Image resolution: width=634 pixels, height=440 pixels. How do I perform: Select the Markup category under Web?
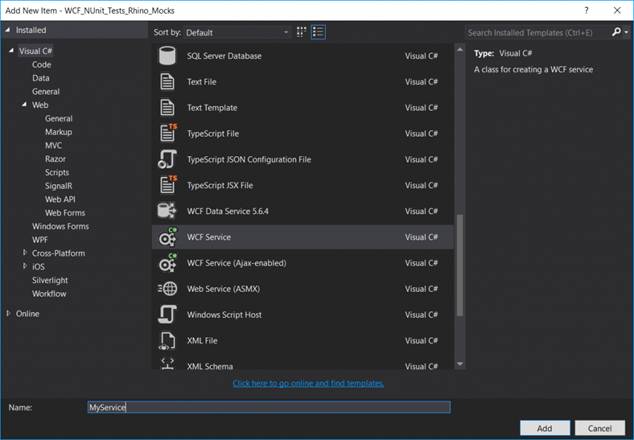pos(59,132)
